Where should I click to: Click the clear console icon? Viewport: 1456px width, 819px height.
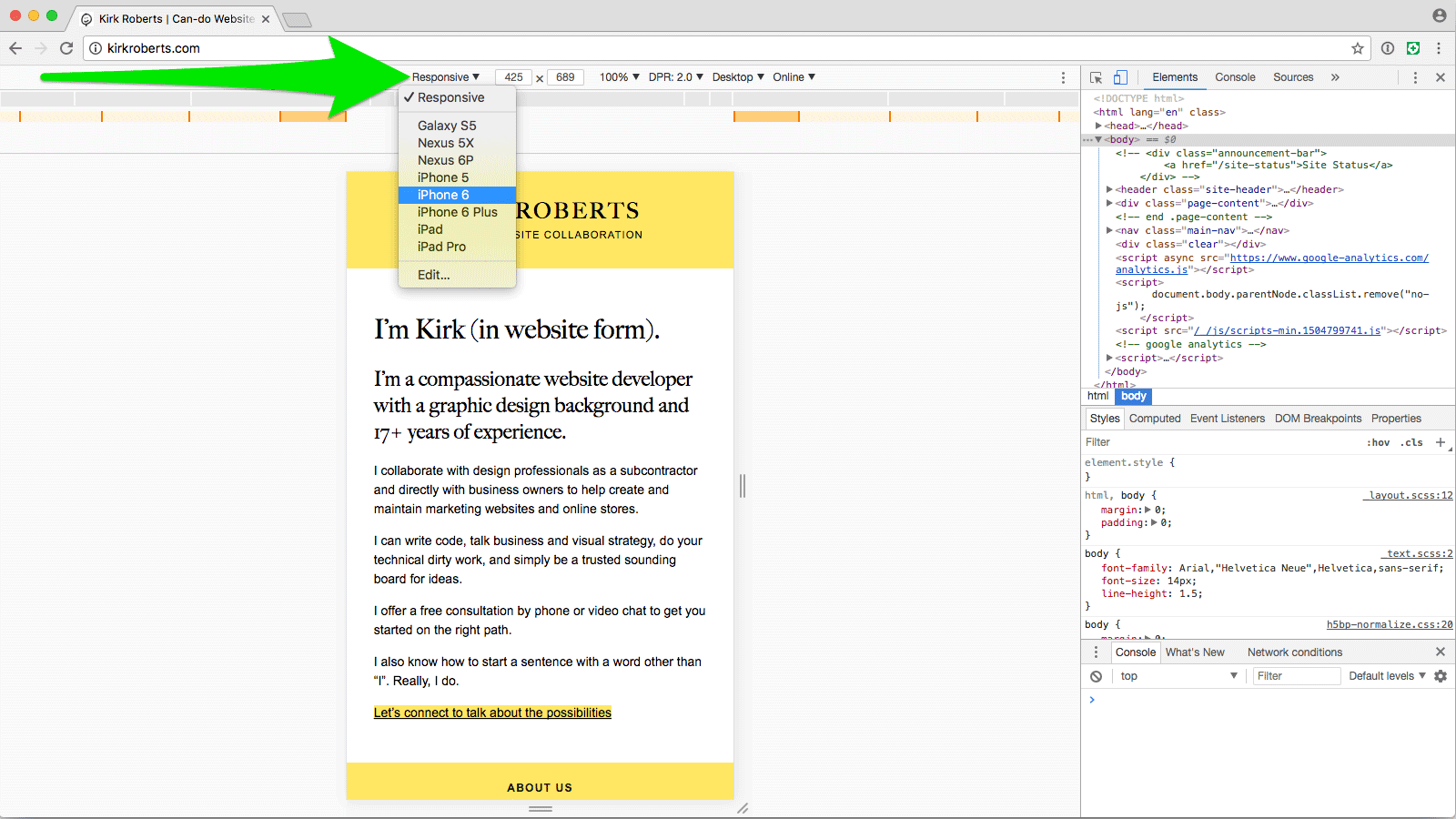pyautogui.click(x=1097, y=676)
